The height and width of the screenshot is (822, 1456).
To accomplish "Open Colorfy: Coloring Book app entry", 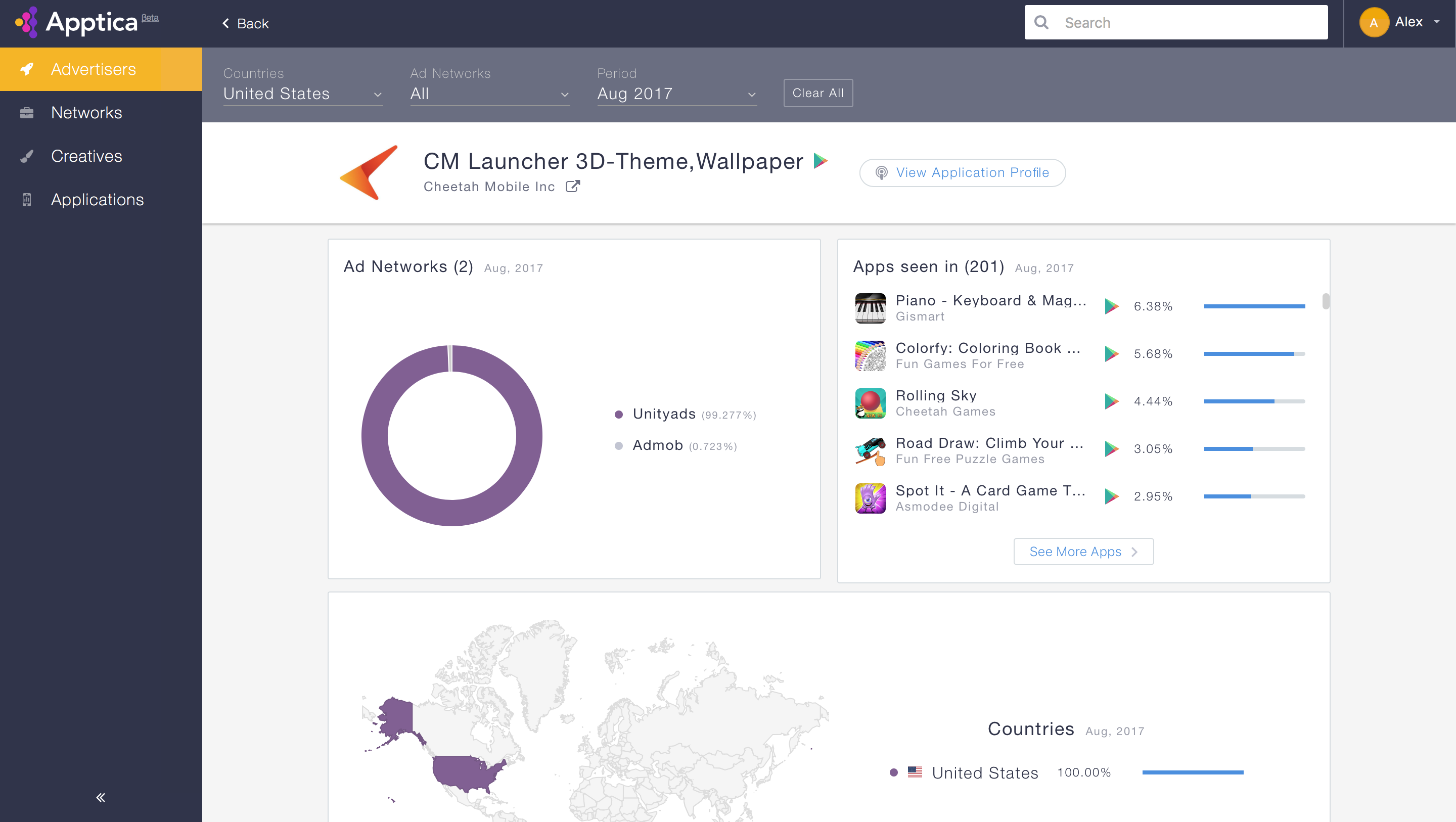I will [988, 348].
